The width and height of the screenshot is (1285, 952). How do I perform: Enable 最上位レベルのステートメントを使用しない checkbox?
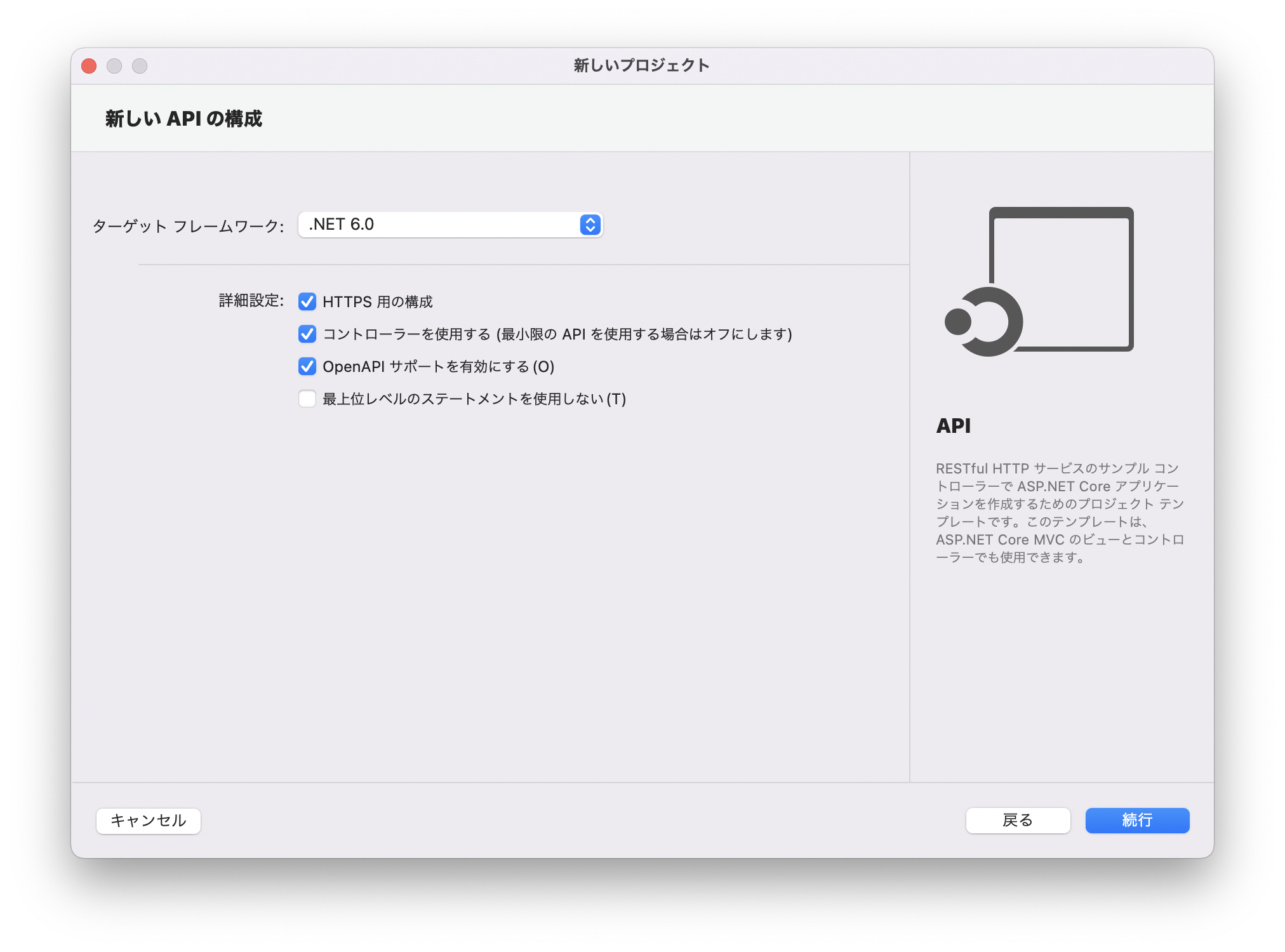click(307, 399)
